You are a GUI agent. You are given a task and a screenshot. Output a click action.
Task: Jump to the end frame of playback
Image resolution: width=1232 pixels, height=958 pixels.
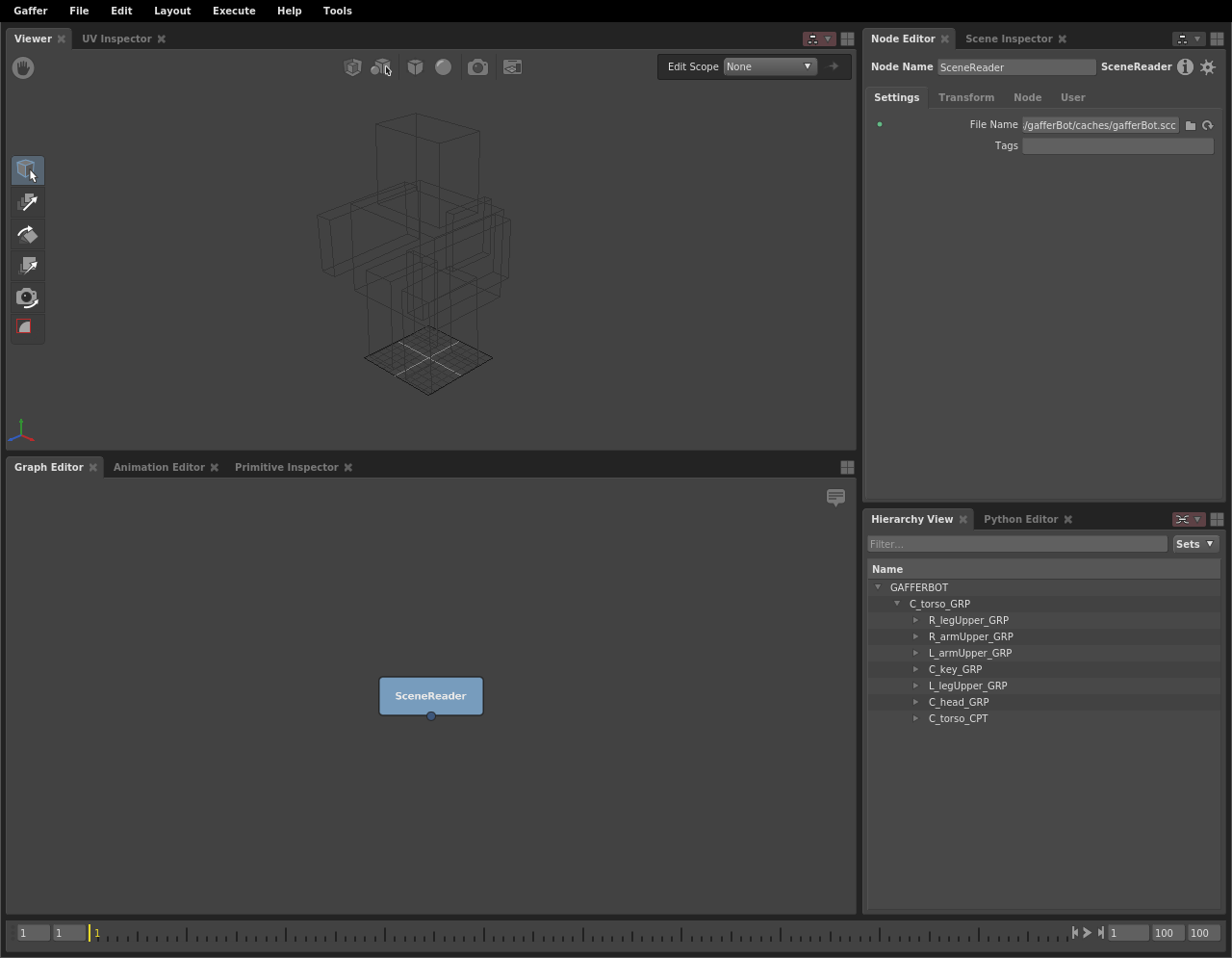tap(1100, 933)
